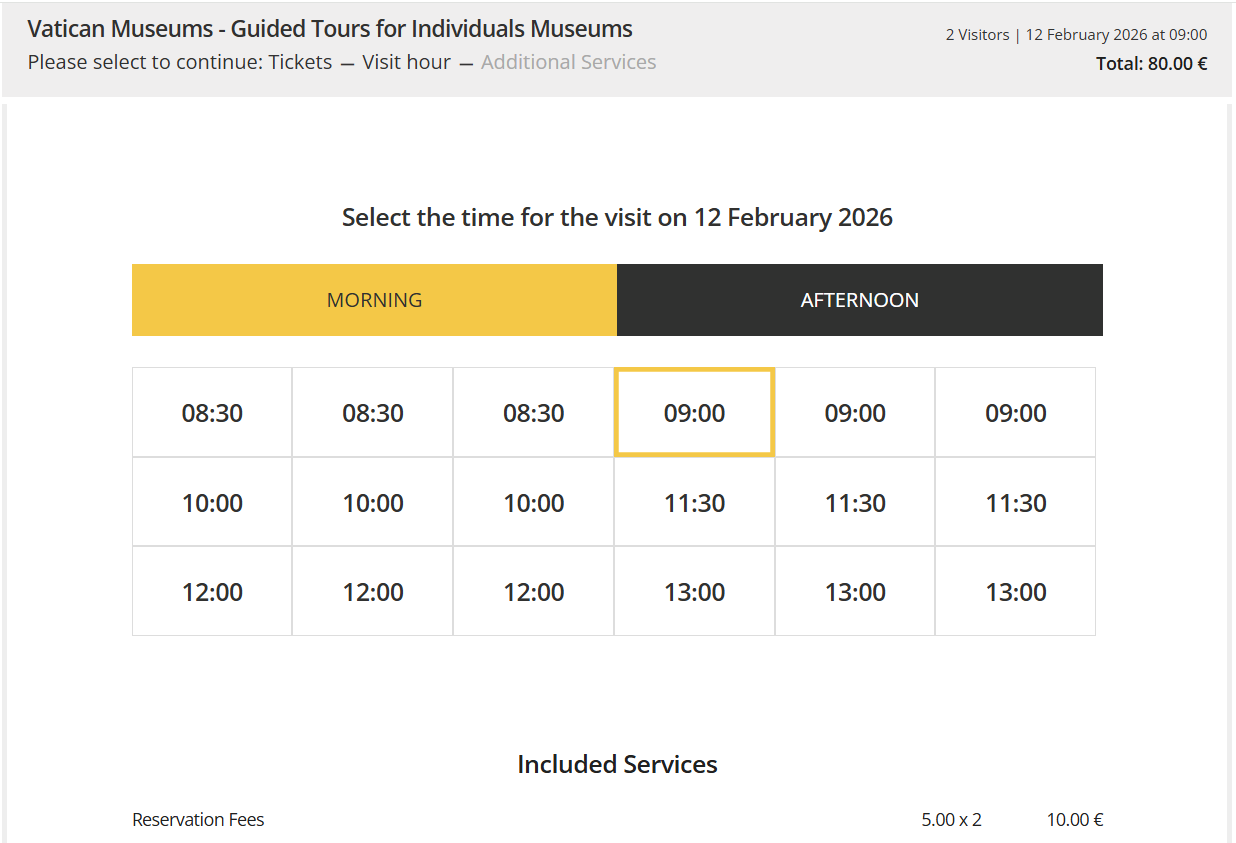Choose the rightmost 13:00 time slot
Viewport: 1236px width, 843px height.
[x=1016, y=592]
